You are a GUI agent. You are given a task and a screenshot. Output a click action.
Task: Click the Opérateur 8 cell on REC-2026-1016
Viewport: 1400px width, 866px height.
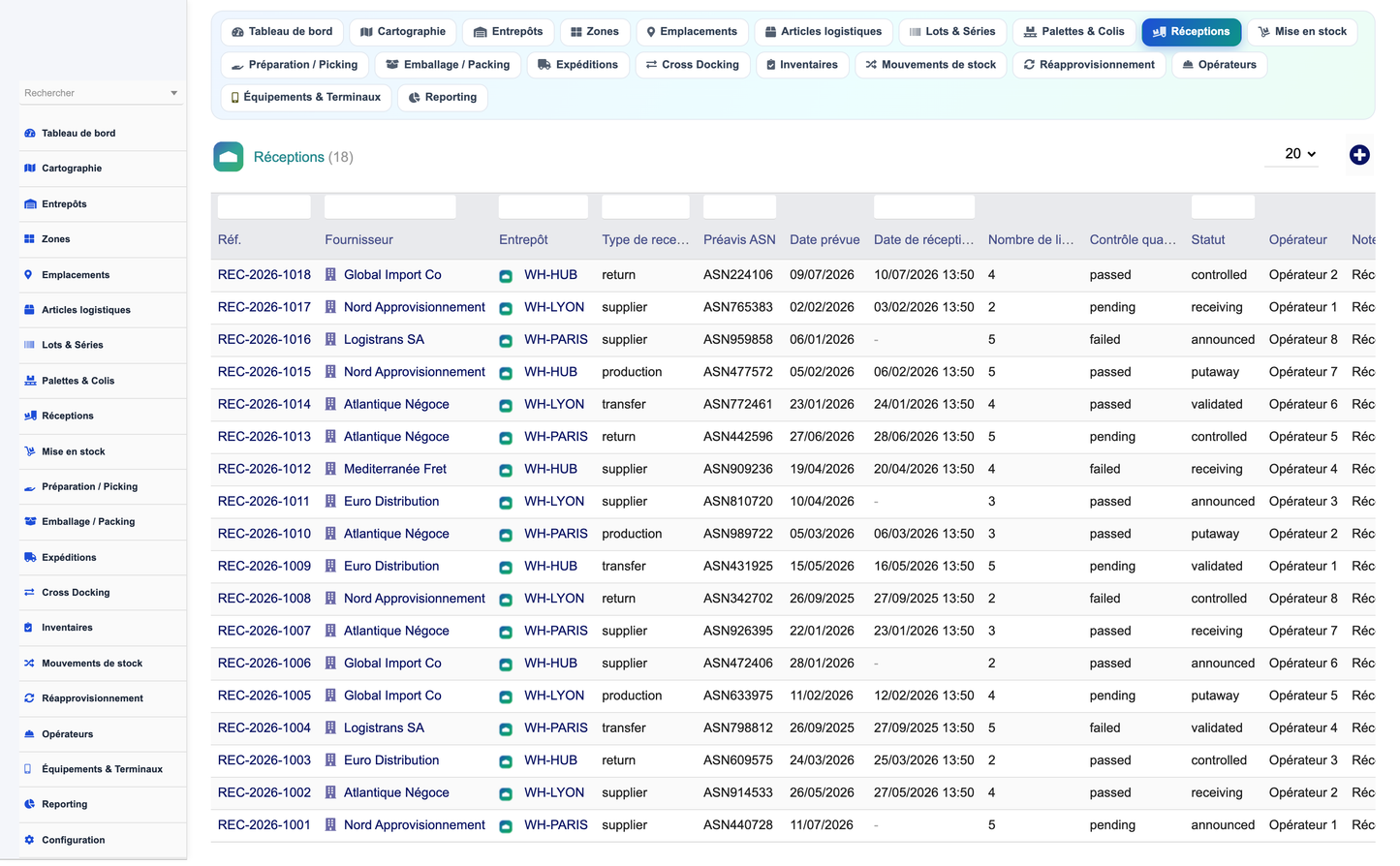coord(1303,340)
